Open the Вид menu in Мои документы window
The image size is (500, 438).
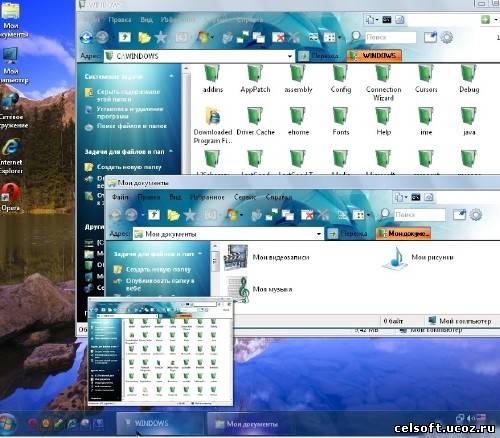click(175, 197)
